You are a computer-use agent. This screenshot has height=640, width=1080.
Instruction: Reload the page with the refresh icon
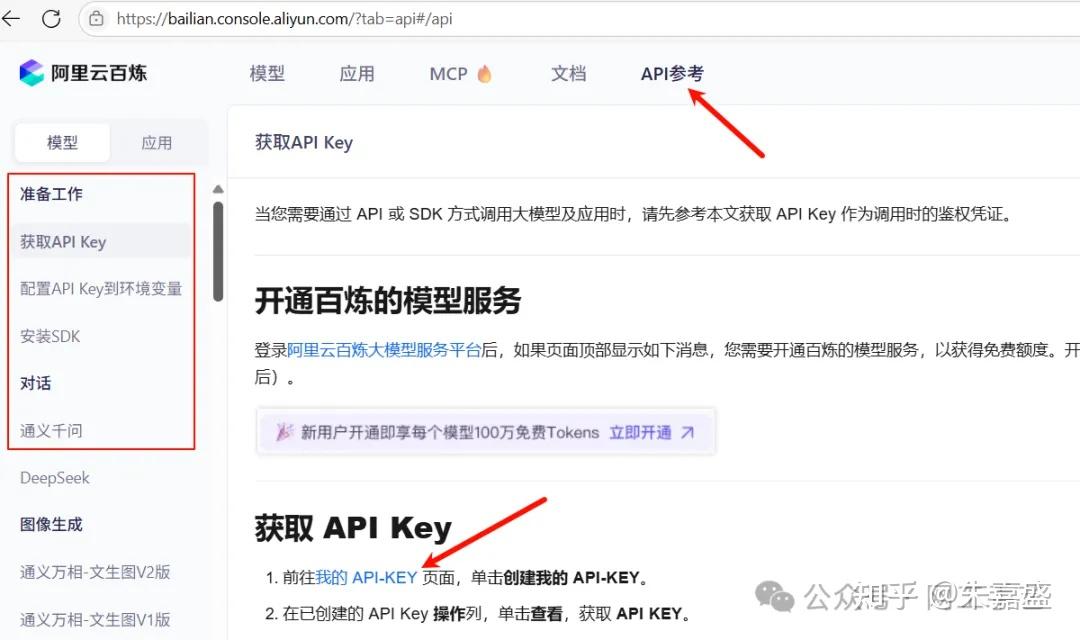[x=51, y=19]
